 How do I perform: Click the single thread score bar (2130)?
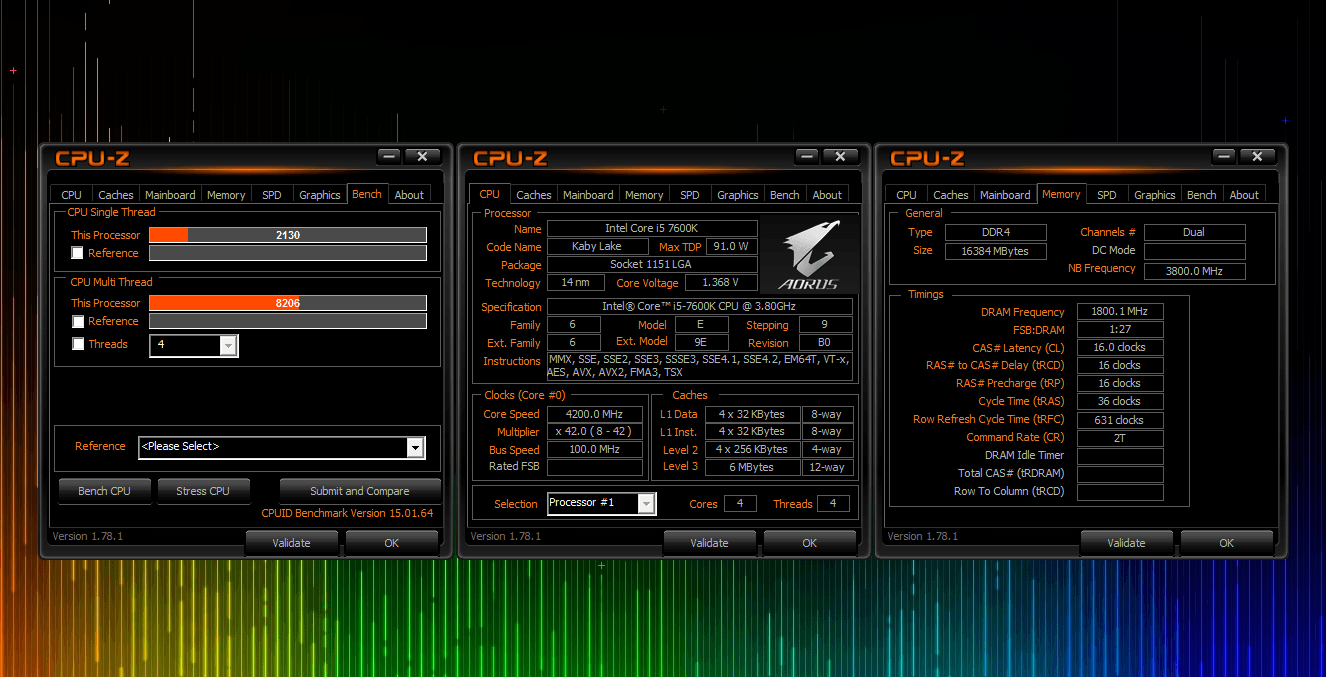(x=288, y=235)
